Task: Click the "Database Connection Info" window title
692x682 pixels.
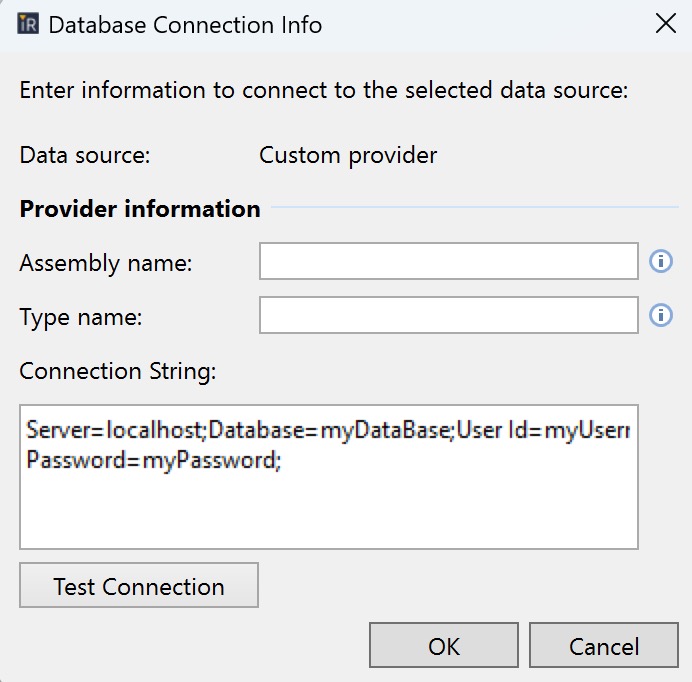Action: click(185, 25)
